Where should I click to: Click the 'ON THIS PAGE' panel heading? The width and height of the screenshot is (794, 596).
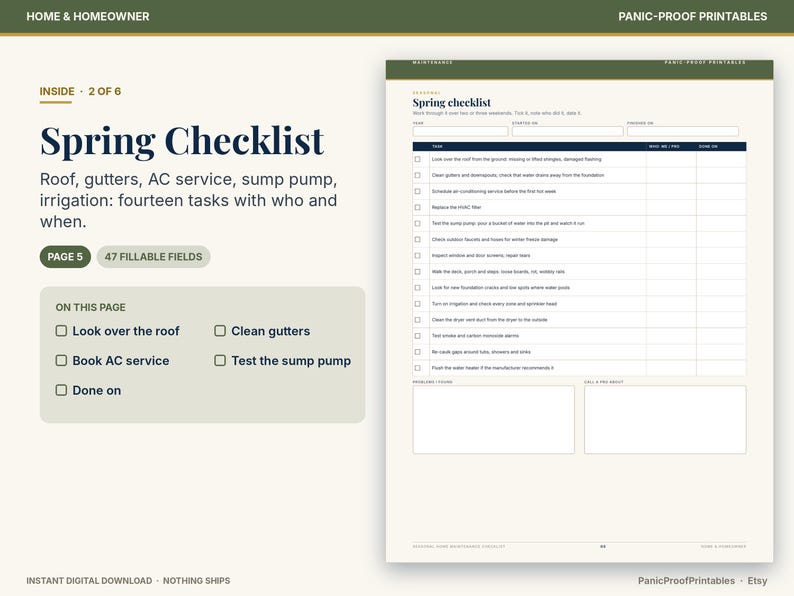[91, 307]
